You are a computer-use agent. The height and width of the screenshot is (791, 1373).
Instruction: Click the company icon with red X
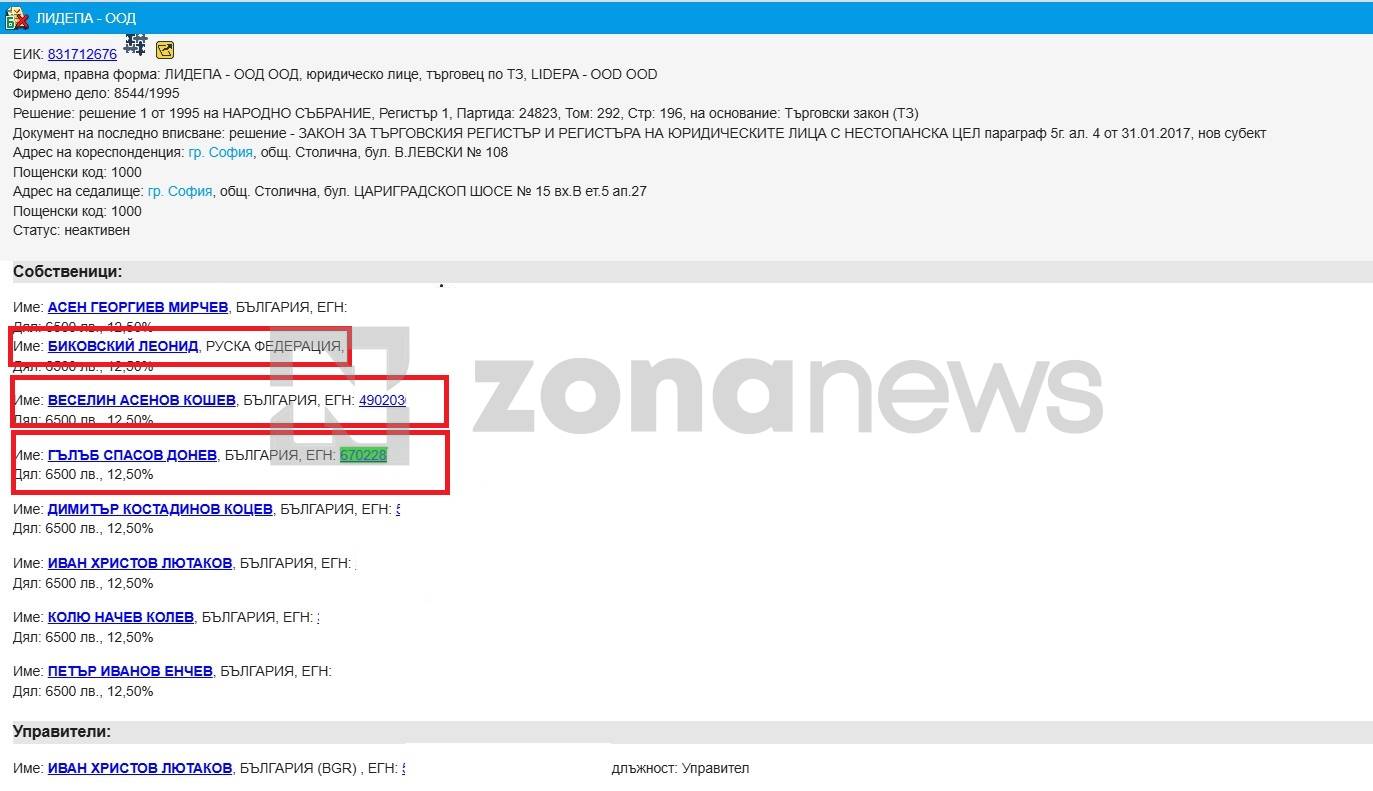(x=16, y=18)
